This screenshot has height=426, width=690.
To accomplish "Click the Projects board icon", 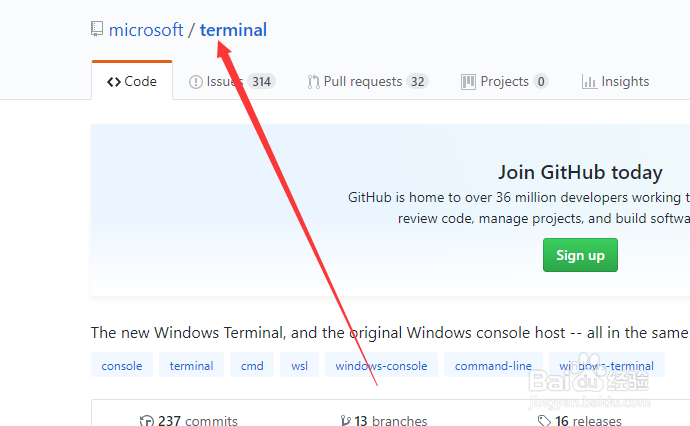I will pos(468,82).
